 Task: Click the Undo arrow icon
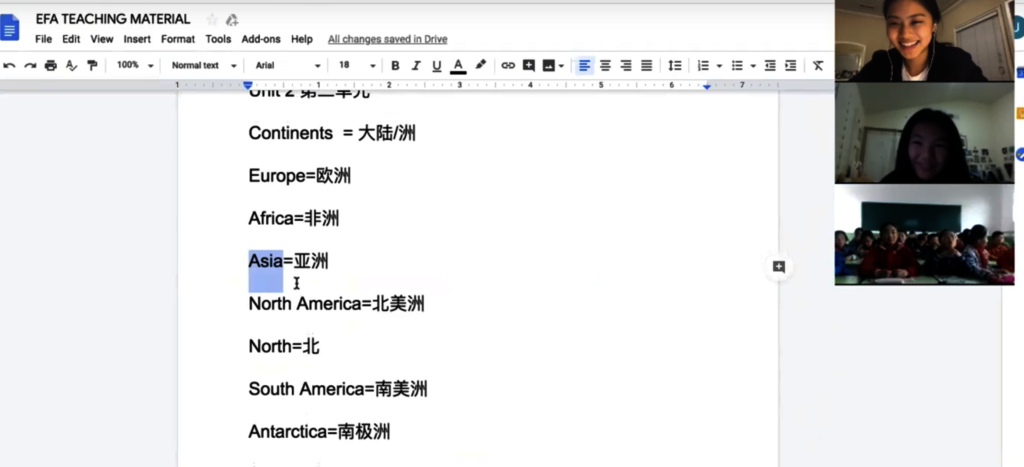point(10,66)
